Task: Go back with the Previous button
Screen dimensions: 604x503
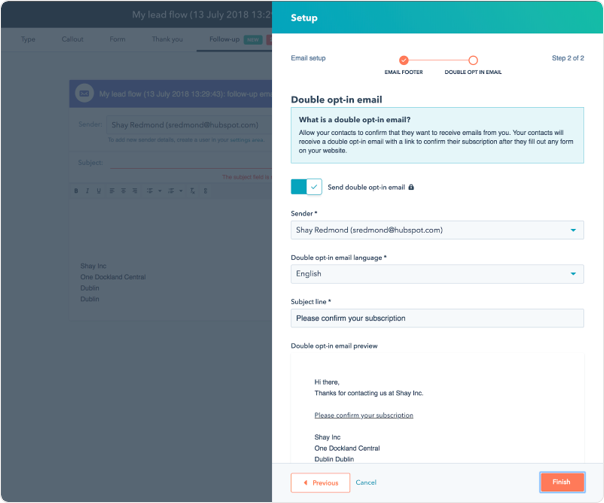Action: tap(320, 482)
